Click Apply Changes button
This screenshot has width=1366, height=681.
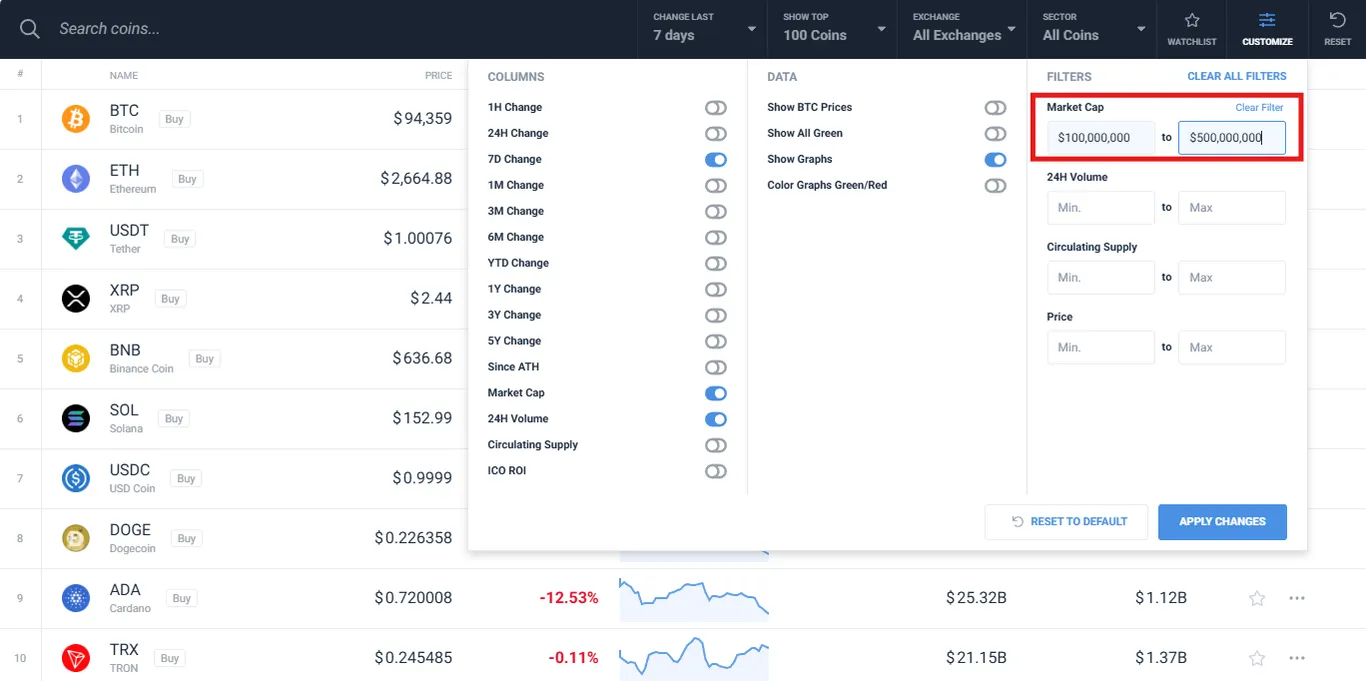pyautogui.click(x=1222, y=522)
